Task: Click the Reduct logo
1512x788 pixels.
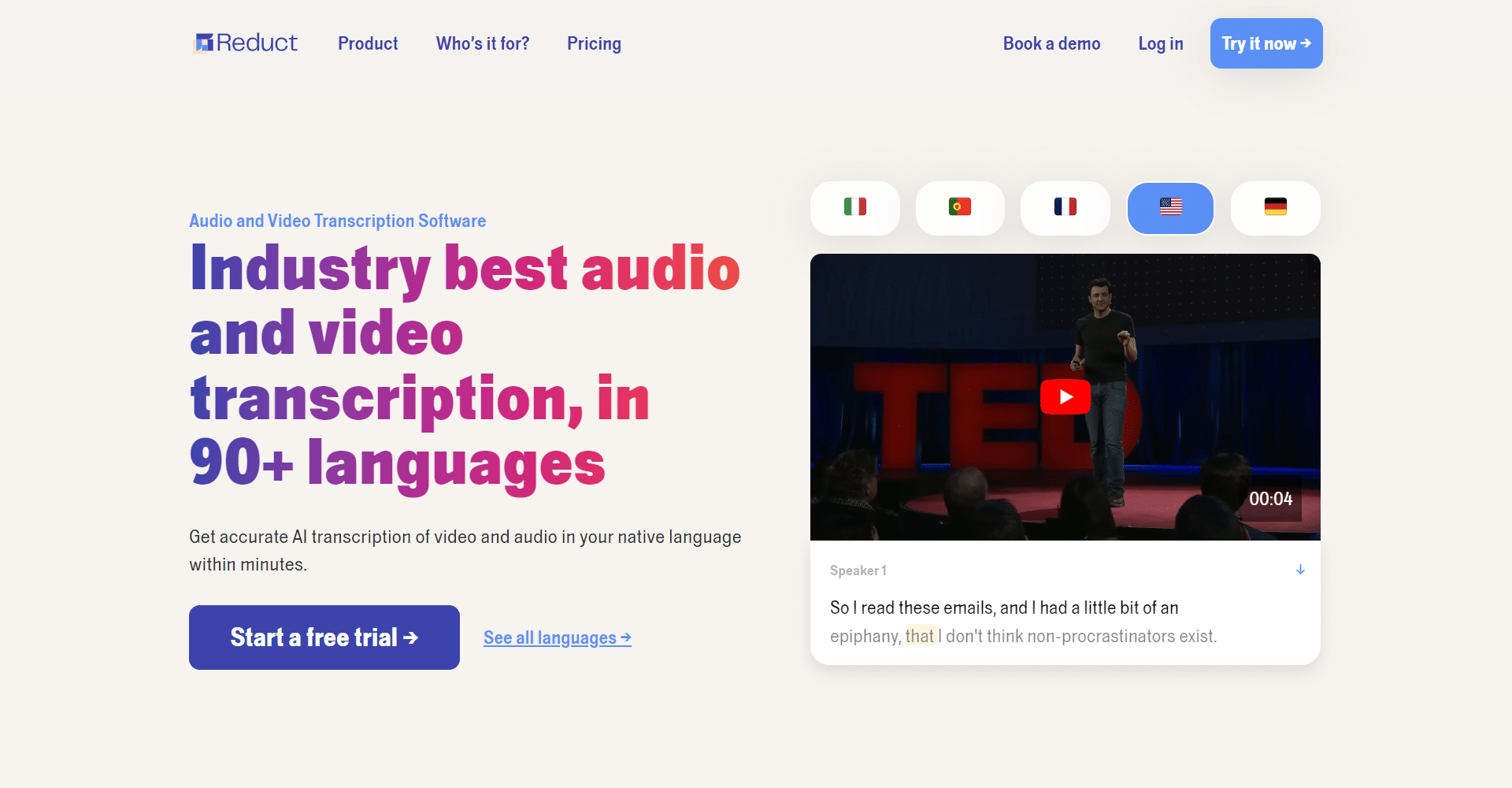Action: [246, 43]
